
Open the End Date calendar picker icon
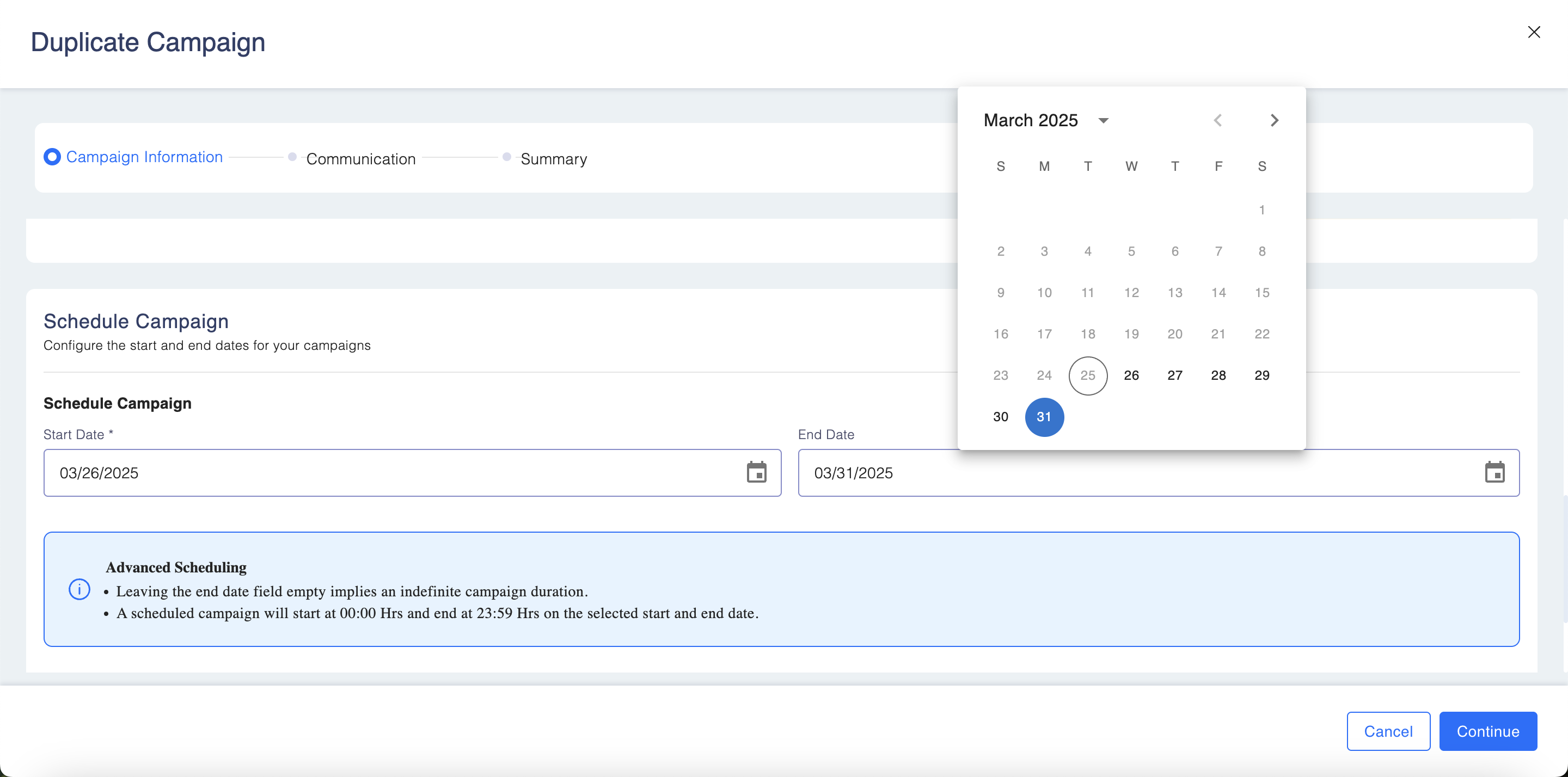click(1494, 472)
